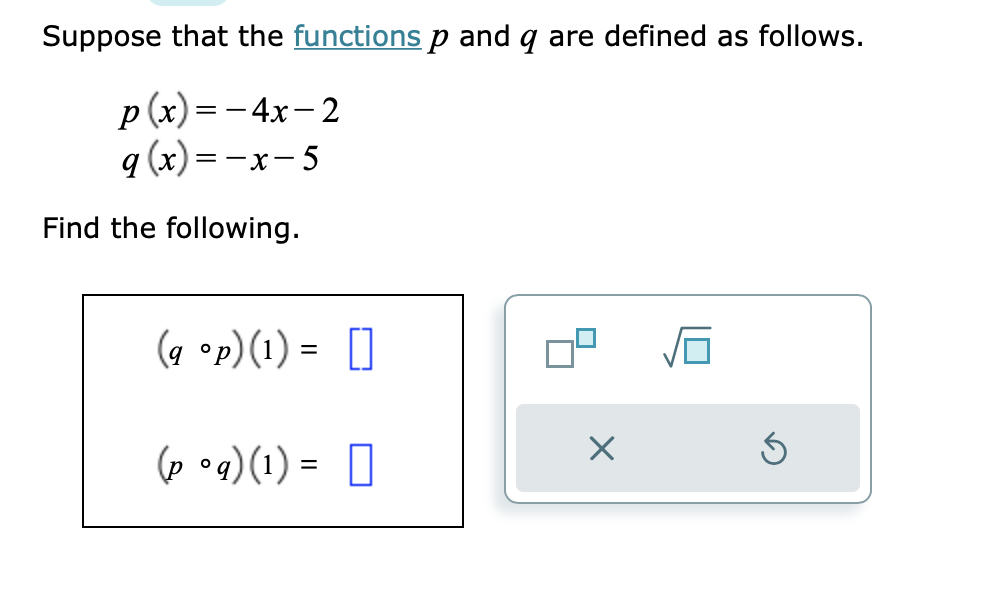Click the X icon to clear your answer

[601, 450]
